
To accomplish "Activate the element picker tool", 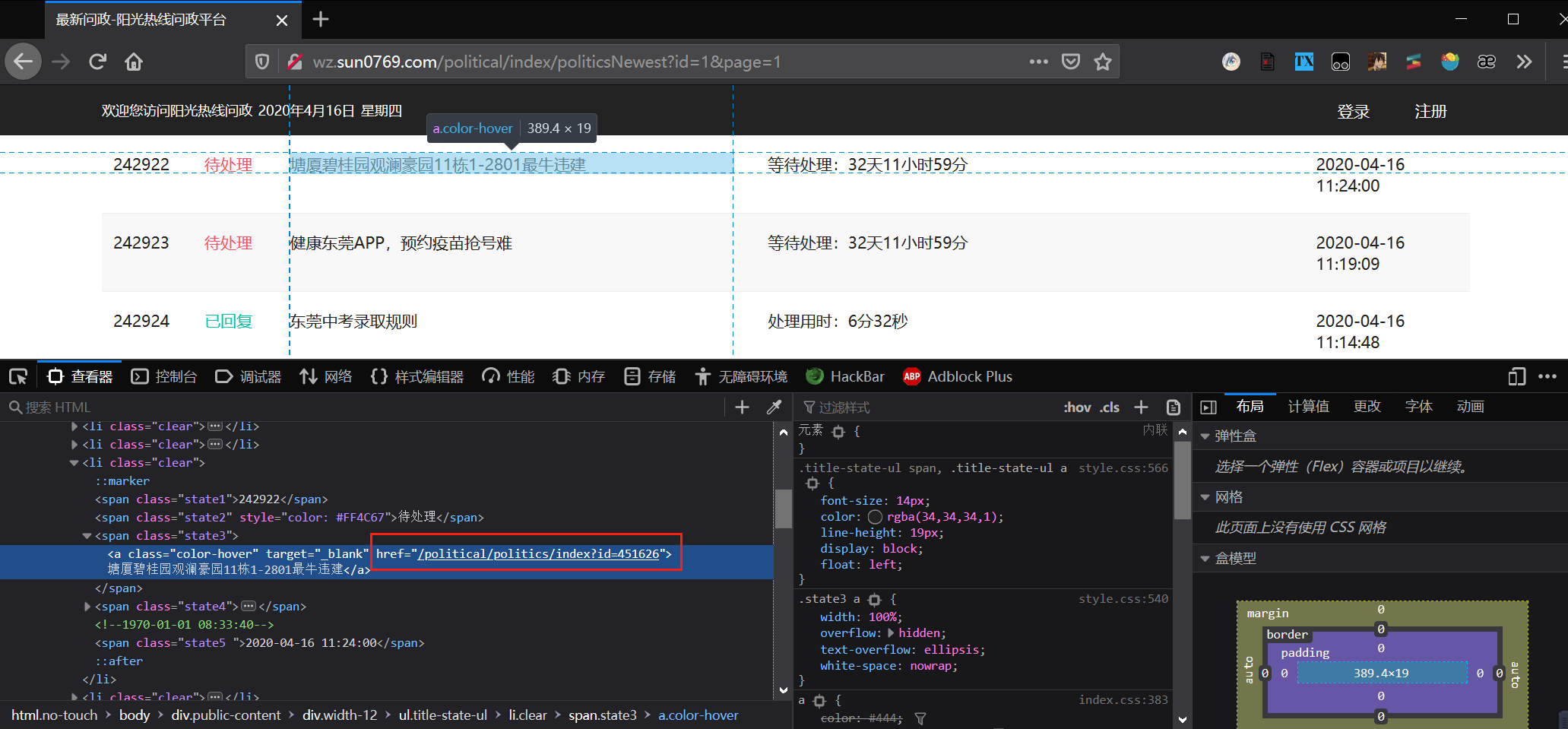I will pyautogui.click(x=18, y=376).
